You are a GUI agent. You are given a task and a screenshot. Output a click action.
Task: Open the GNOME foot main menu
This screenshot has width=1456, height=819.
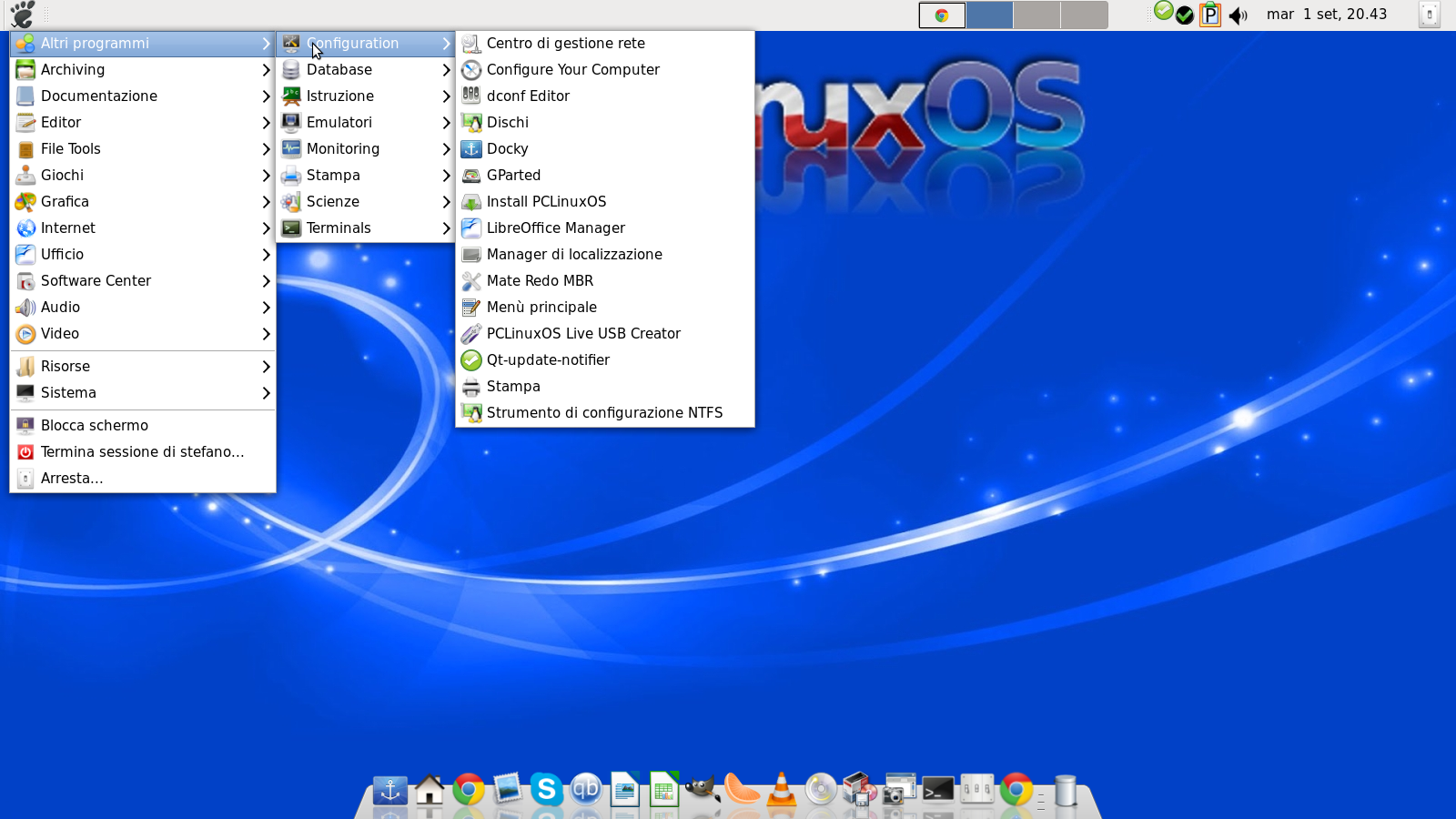[22, 15]
